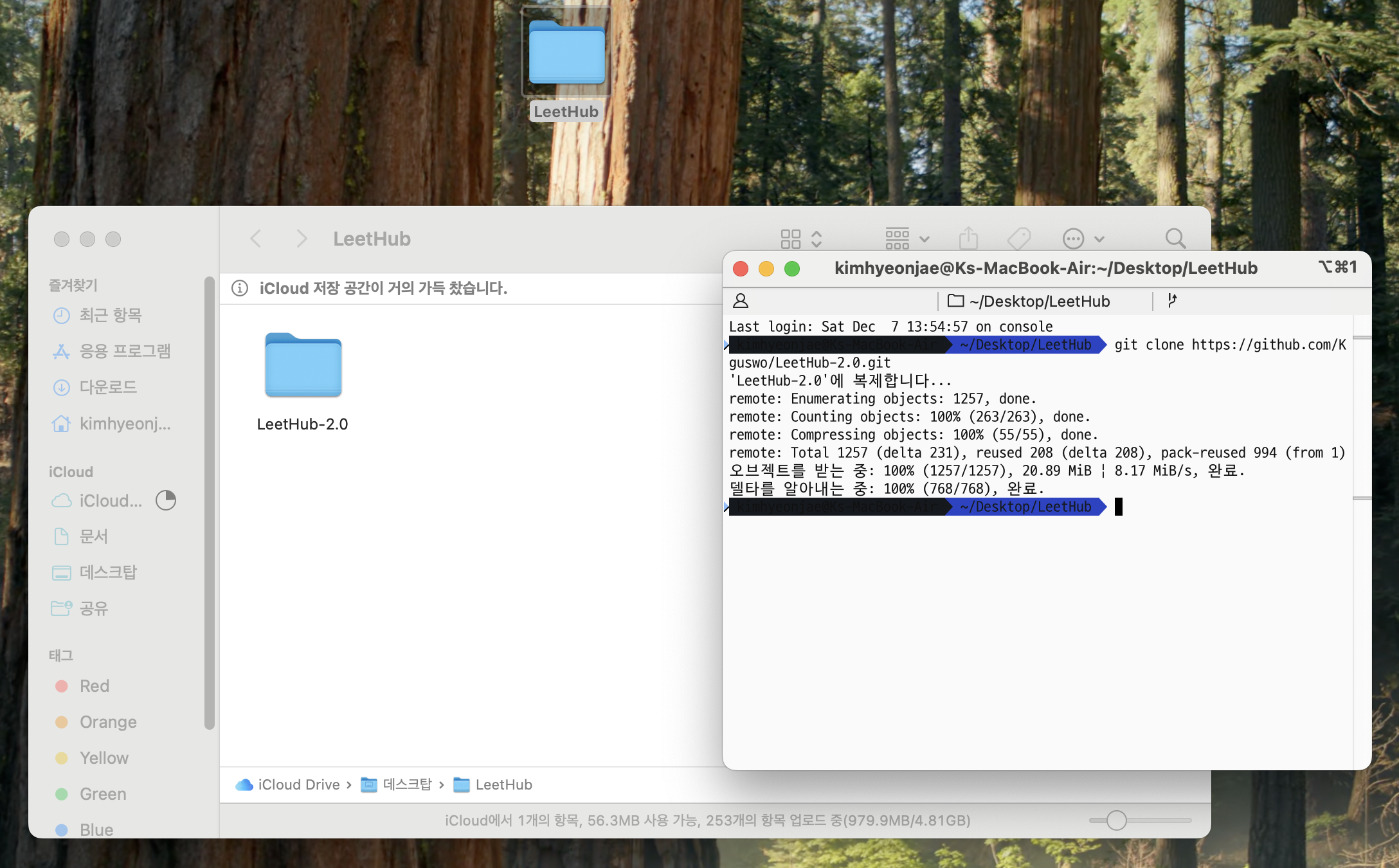Image resolution: width=1399 pixels, height=868 pixels.
Task: Select the Red tag in sidebar
Action: point(94,686)
